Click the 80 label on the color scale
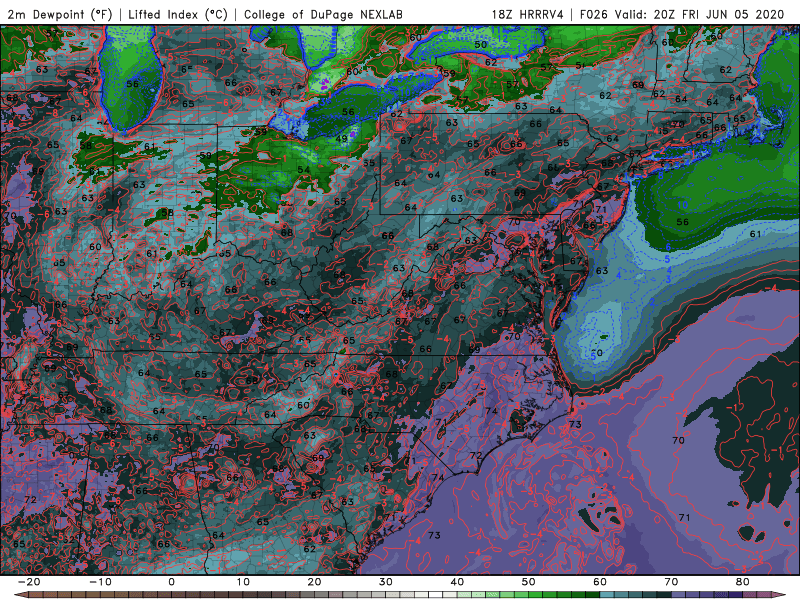Screen dimensions: 800x600 pos(743,582)
